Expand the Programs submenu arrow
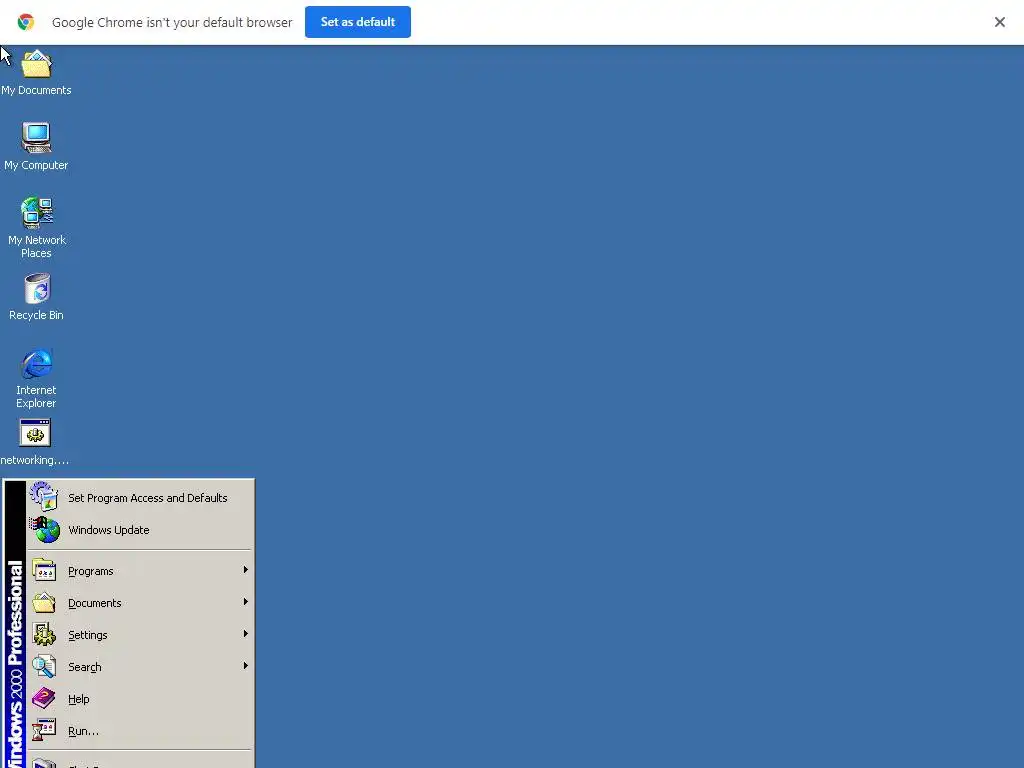Screen dimensions: 1024x768 tap(246, 570)
